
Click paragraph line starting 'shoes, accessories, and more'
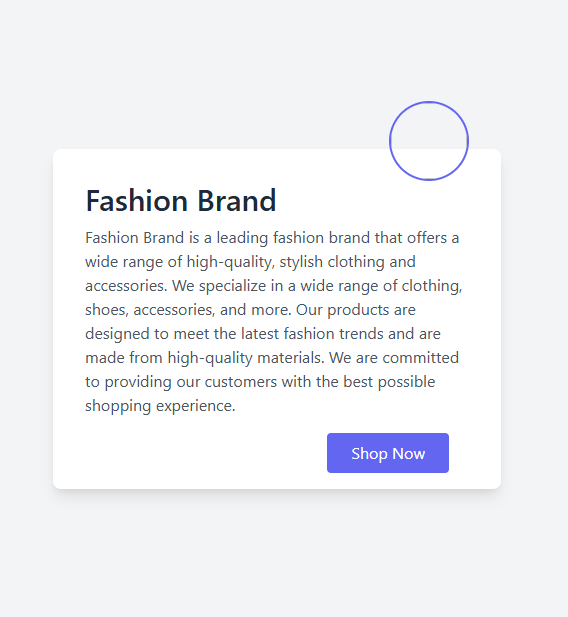click(x=250, y=310)
